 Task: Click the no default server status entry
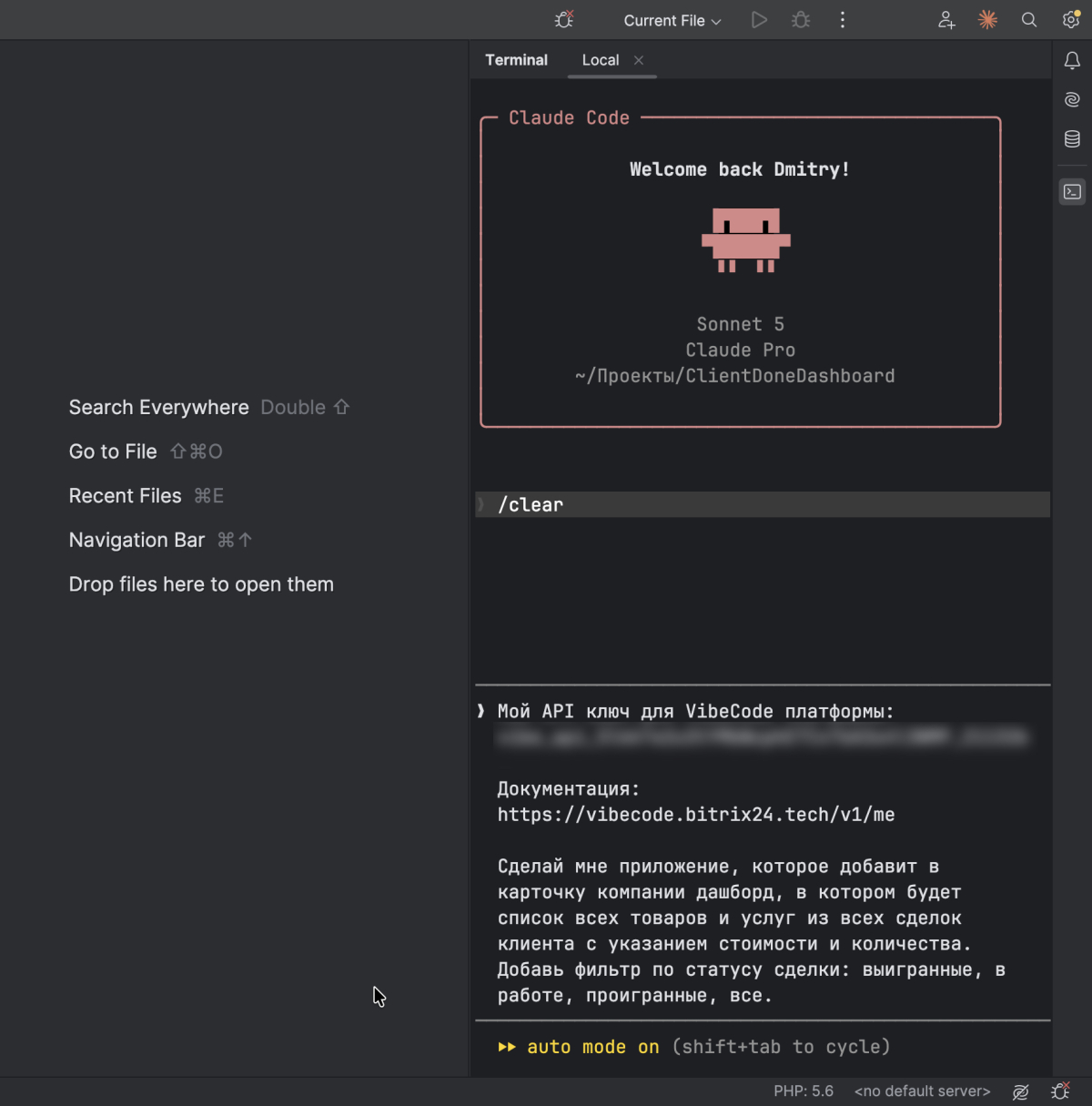(922, 1091)
